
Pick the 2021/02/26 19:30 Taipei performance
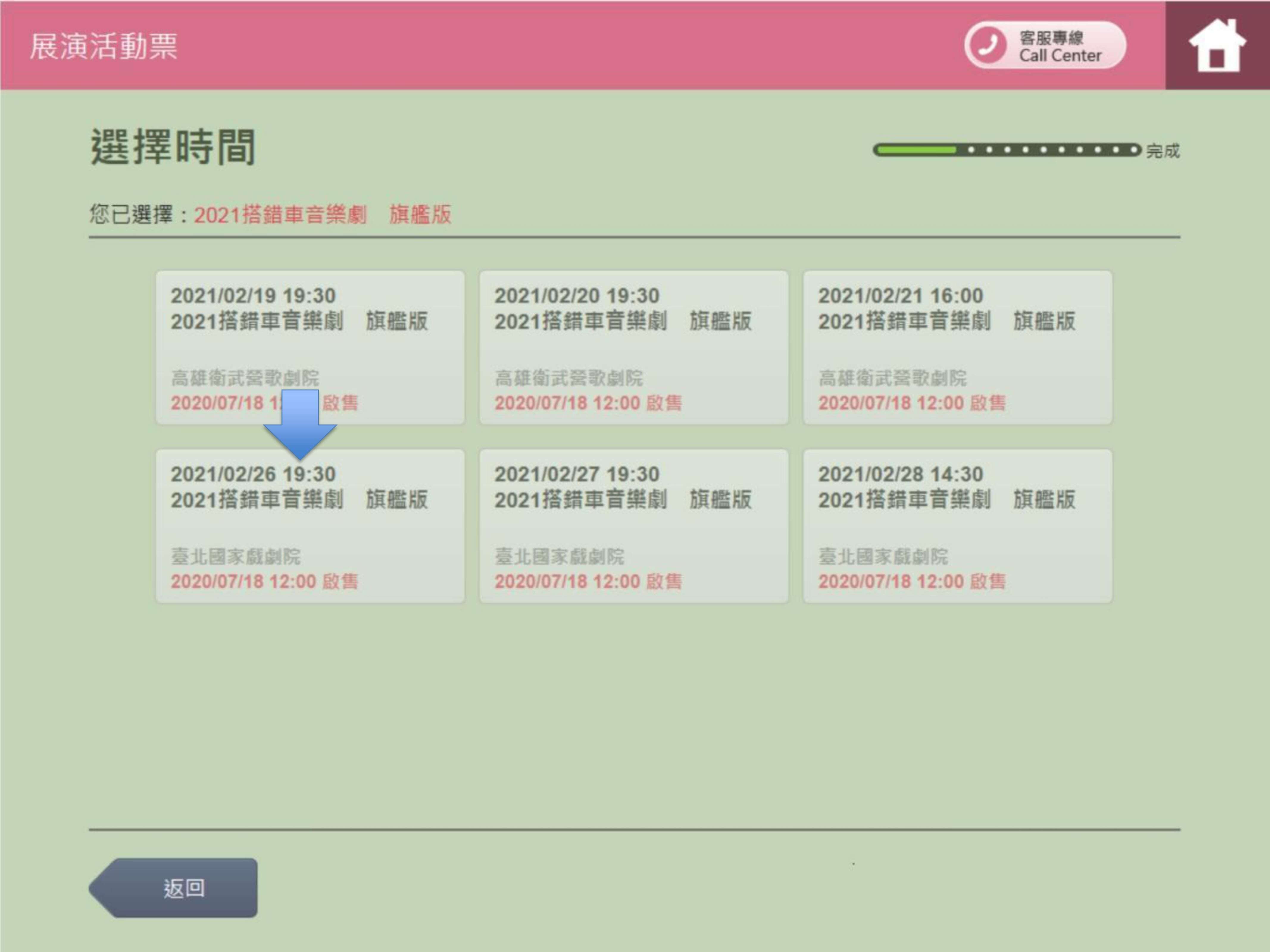coord(310,526)
